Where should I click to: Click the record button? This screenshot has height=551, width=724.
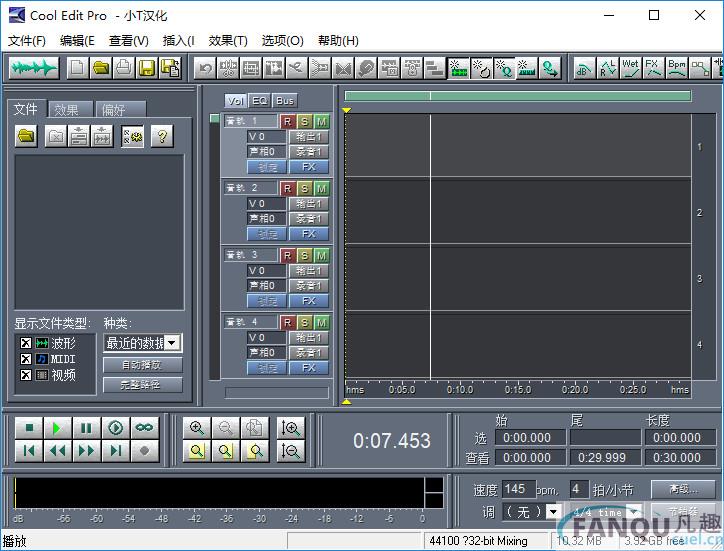[145, 451]
